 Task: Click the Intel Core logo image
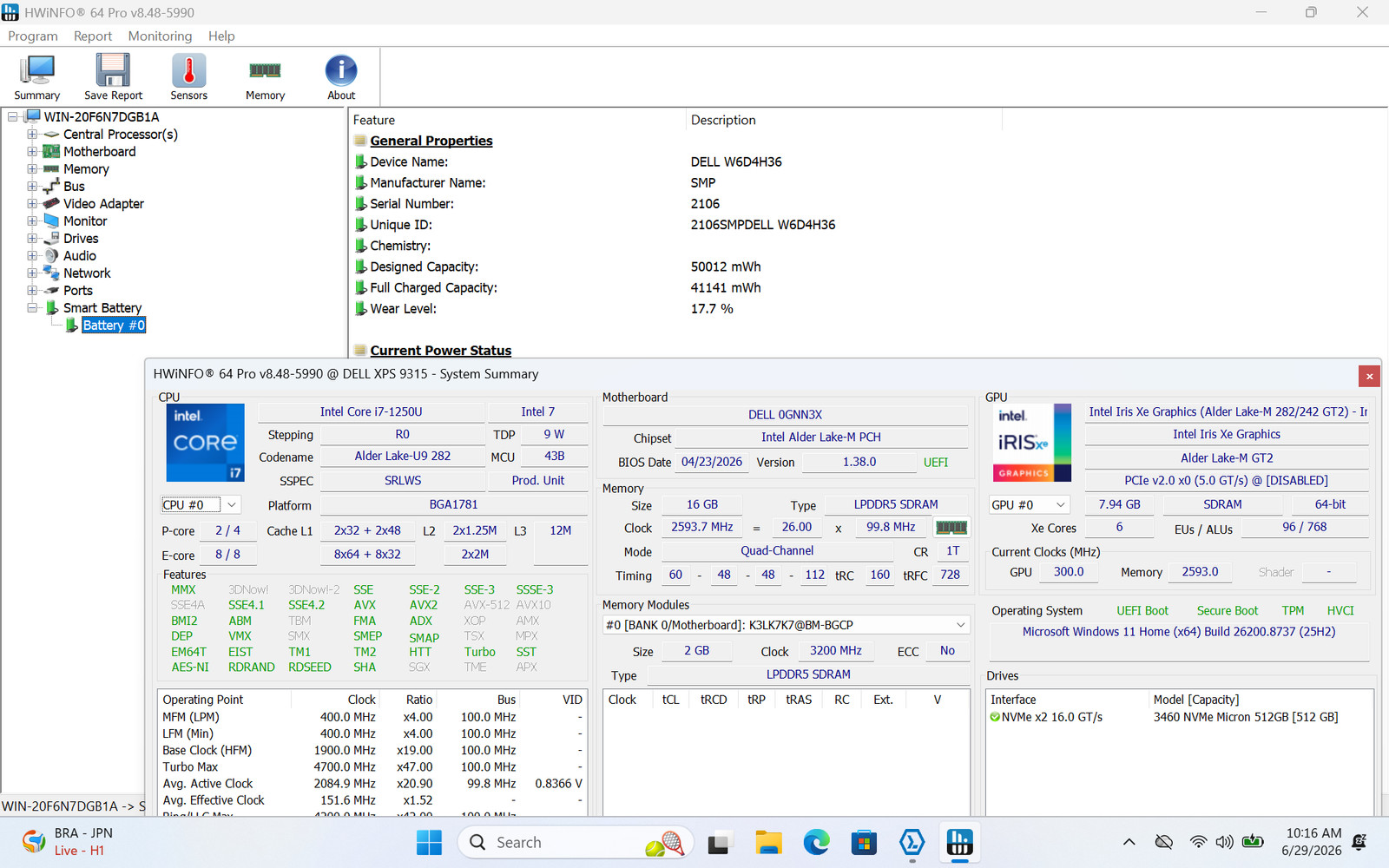[206, 443]
